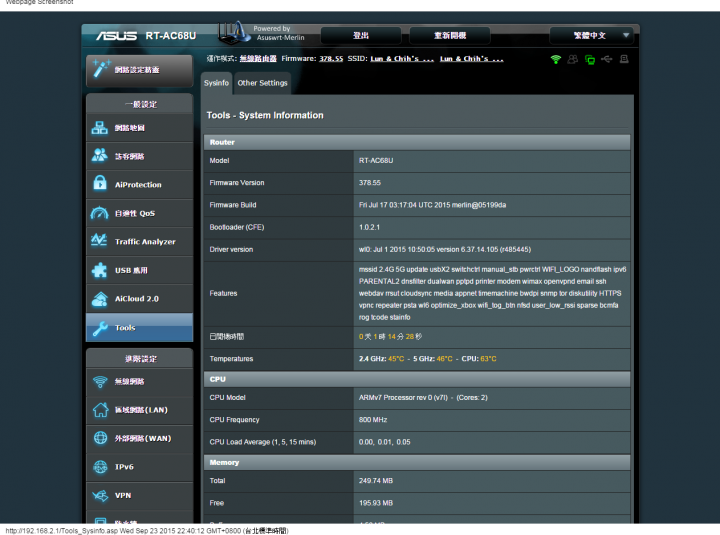Viewport: 720px width, 535px height.
Task: Click the CPU Frequency 800 MHz value
Action: coord(373,420)
